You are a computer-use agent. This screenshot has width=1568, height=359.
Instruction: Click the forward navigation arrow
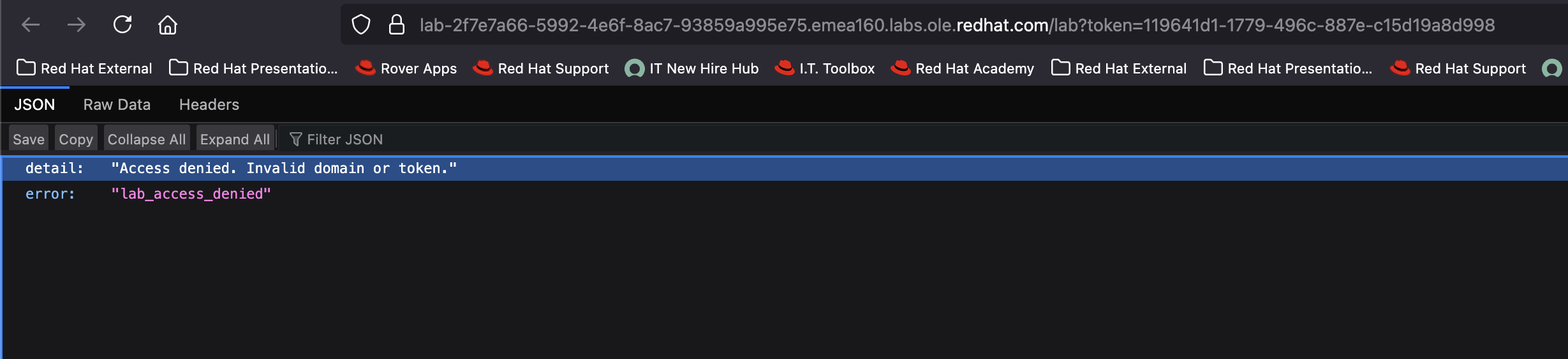pos(77,25)
